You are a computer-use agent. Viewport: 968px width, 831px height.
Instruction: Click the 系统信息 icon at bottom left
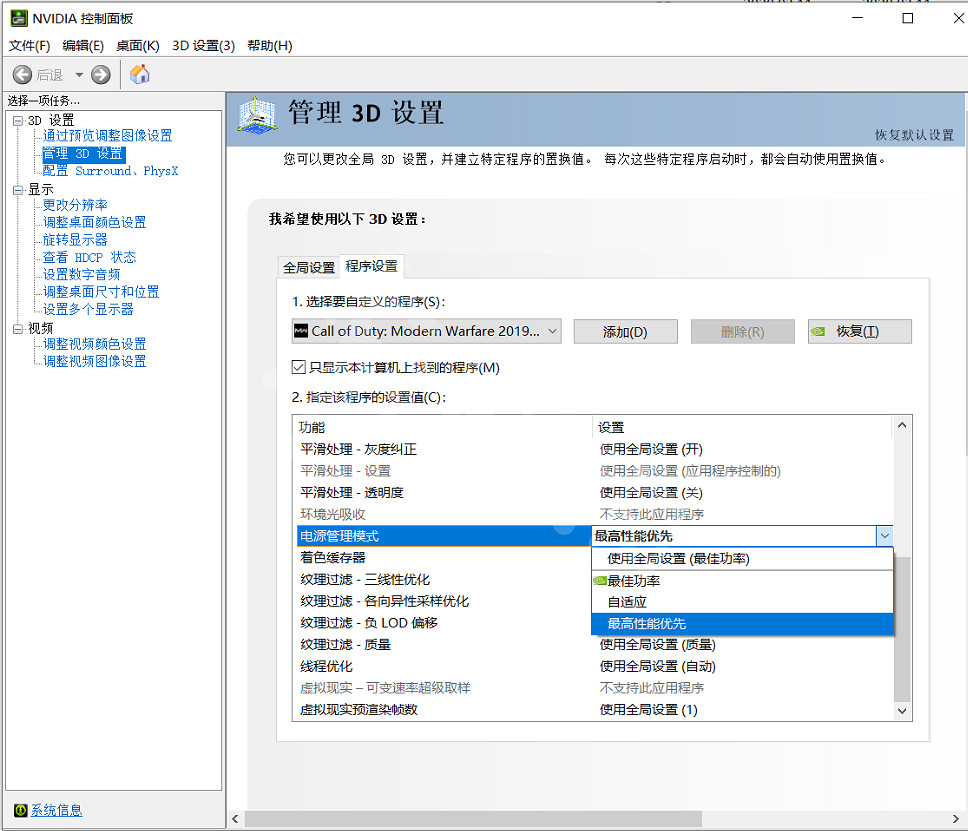(20, 810)
